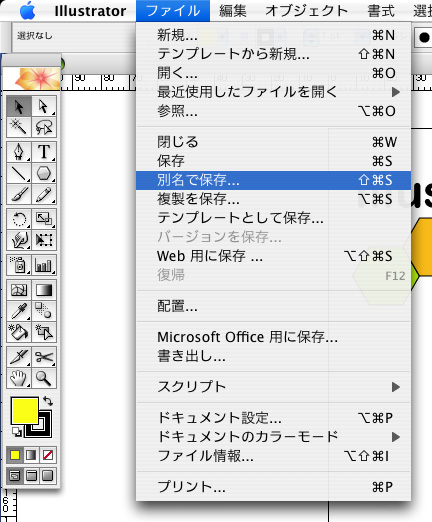
Task: Close the ファイル menu in the menu bar
Action: pos(173,11)
